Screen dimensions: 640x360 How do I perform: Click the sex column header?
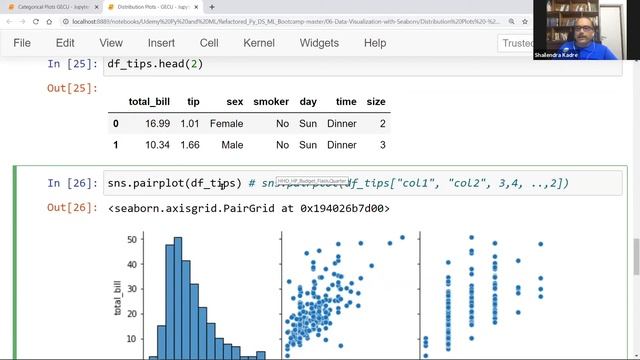[235, 102]
